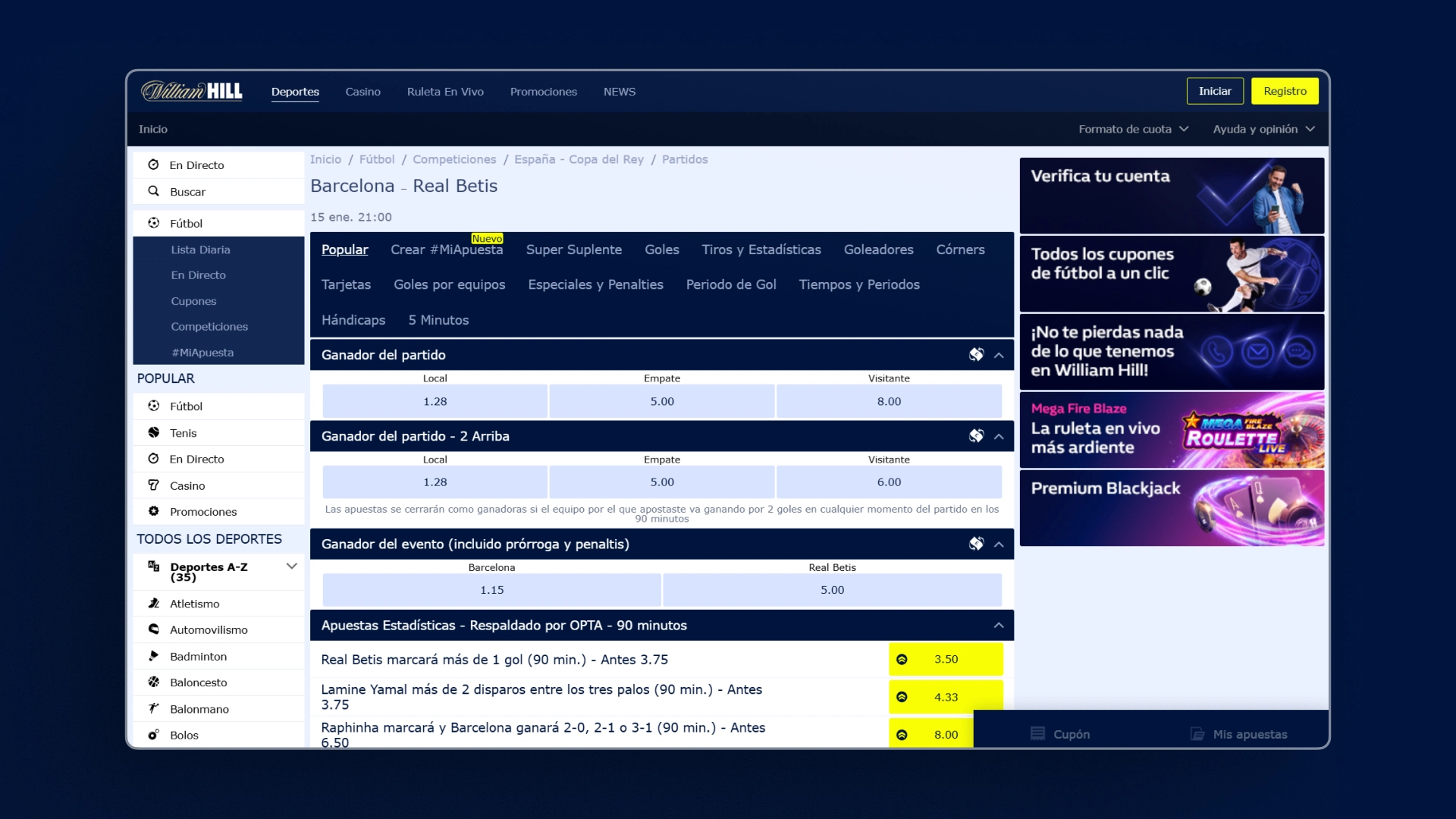
Task: Click the Automovilismo helmet icon
Action: (x=153, y=629)
